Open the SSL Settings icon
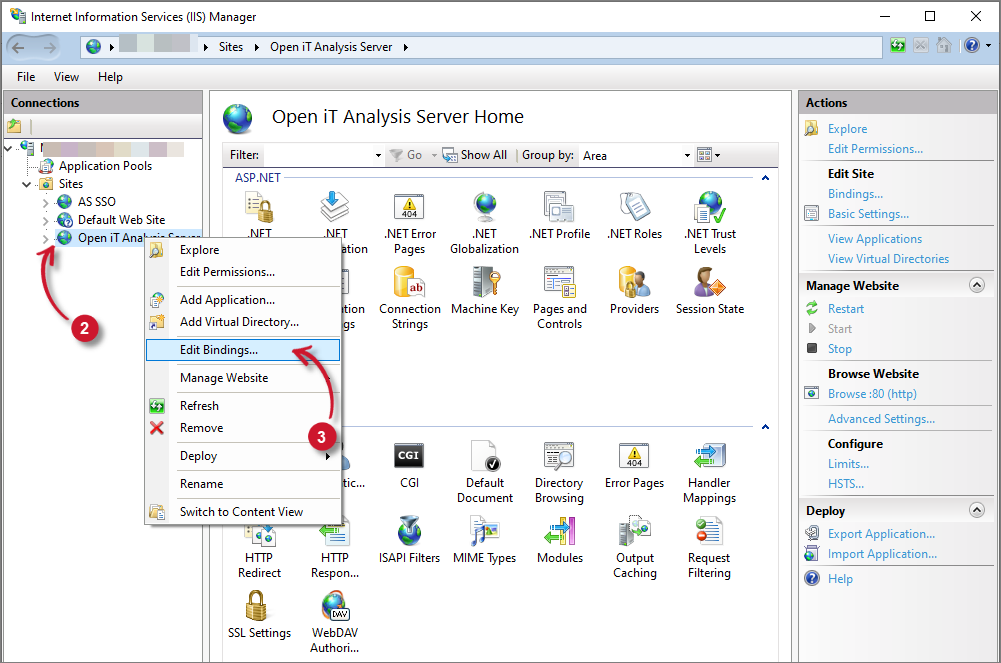The height and width of the screenshot is (663, 1001). tap(257, 608)
